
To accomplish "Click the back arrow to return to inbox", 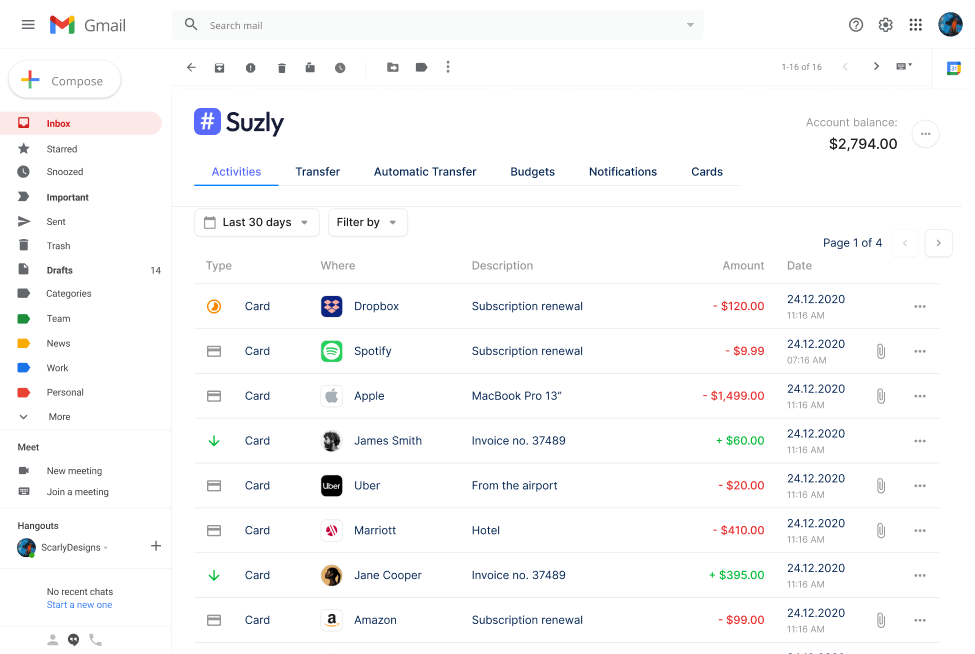I will (191, 67).
